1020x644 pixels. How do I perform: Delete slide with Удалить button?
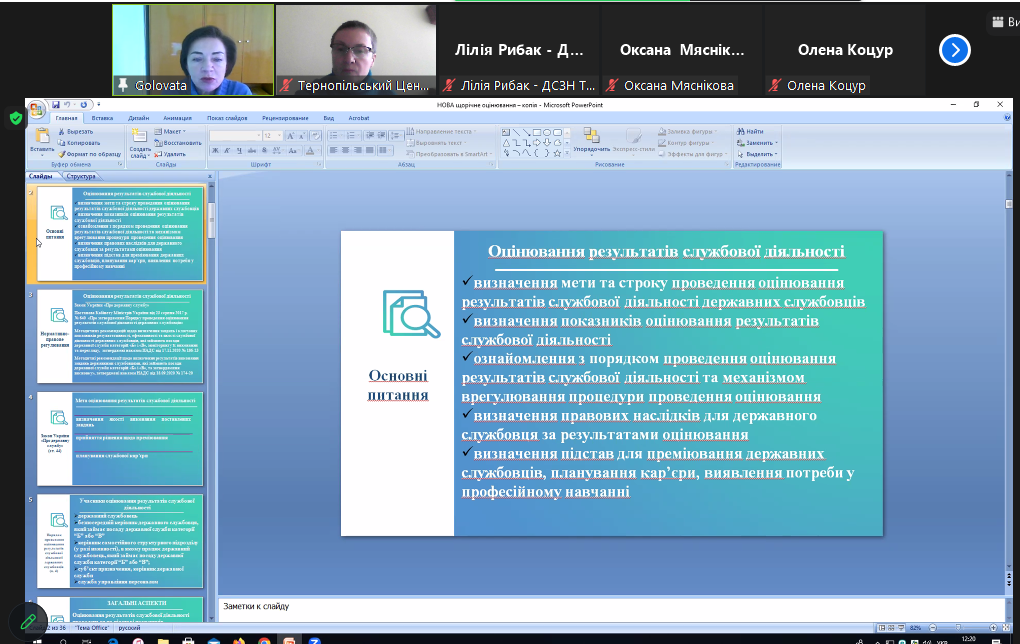coord(170,154)
